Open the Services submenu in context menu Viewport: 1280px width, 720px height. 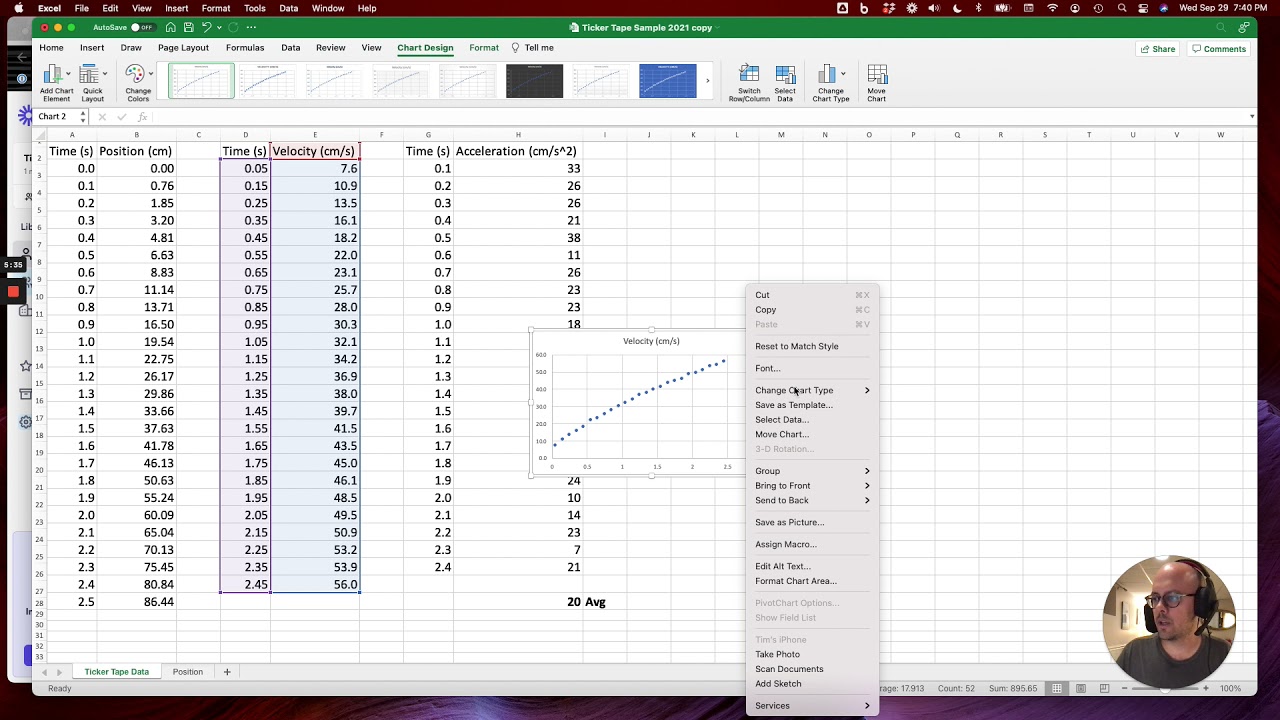point(812,706)
